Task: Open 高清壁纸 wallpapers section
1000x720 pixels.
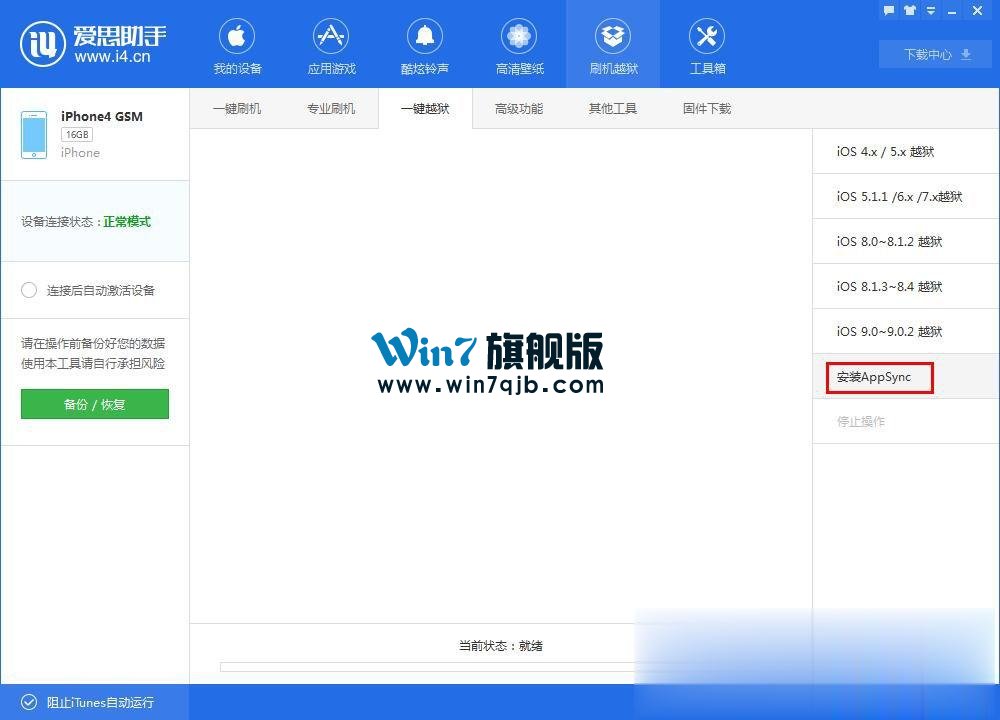Action: pyautogui.click(x=519, y=45)
